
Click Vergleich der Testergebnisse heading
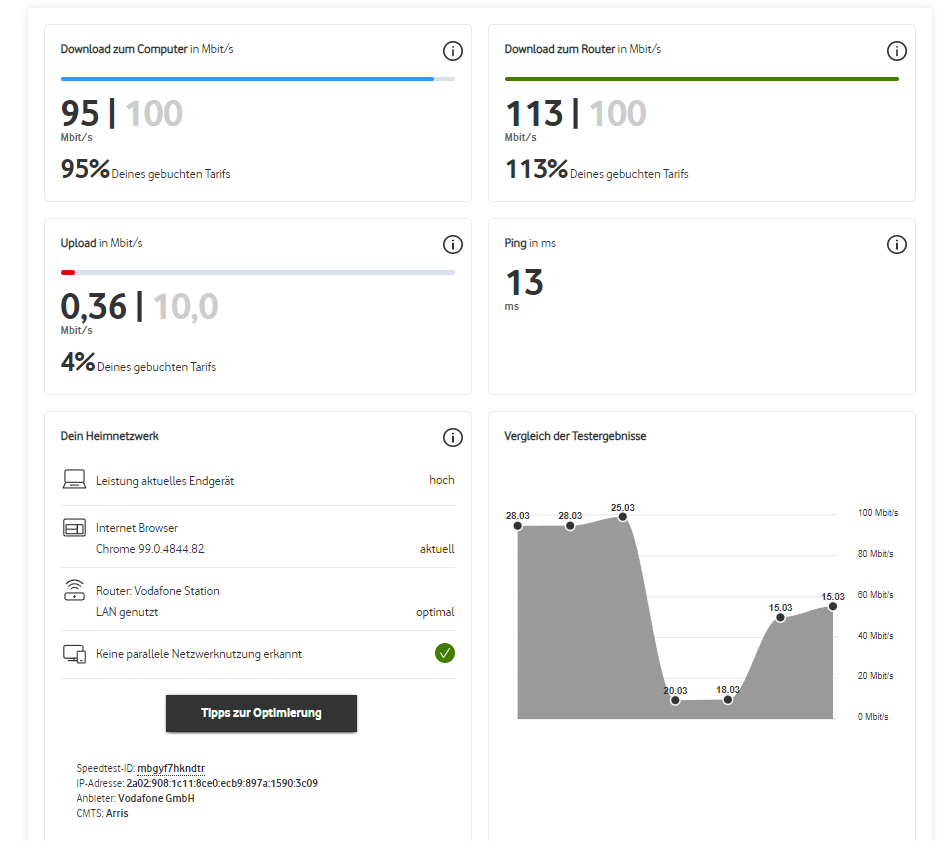(575, 436)
